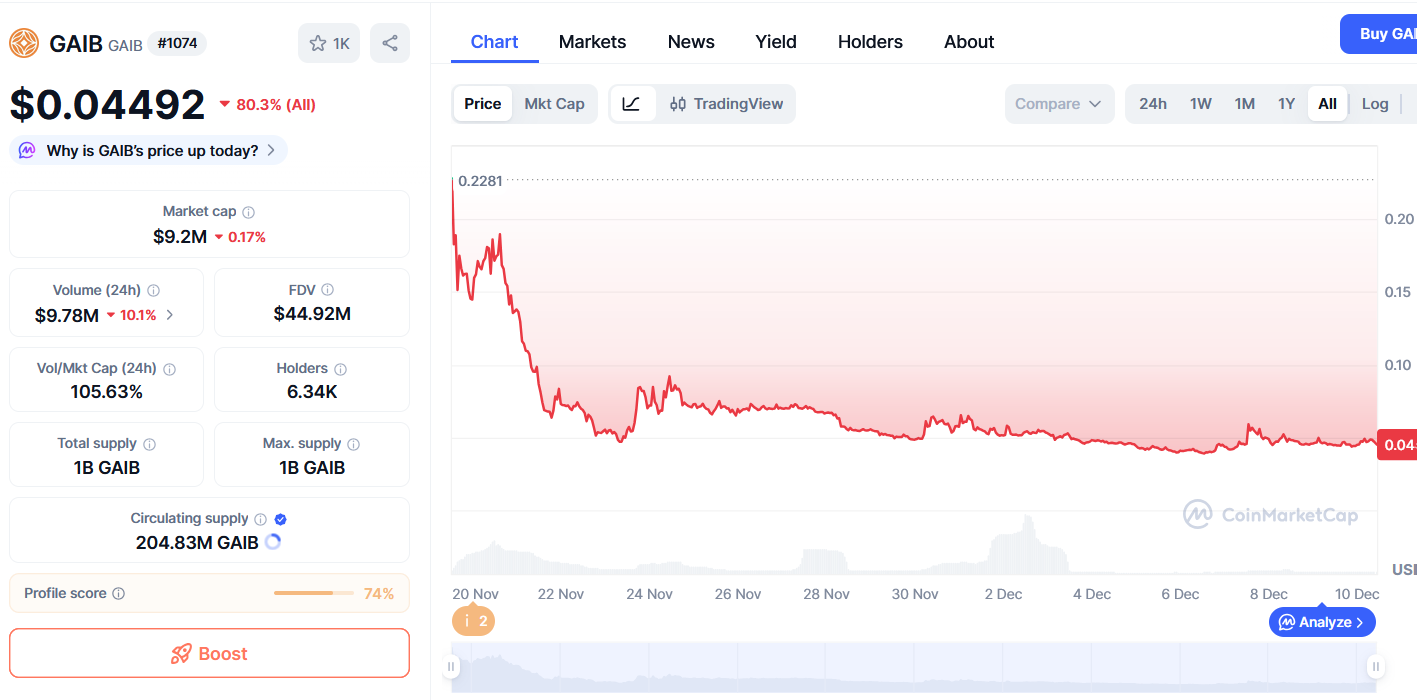Select the line chart icon
The height and width of the screenshot is (700, 1417).
coord(632,104)
